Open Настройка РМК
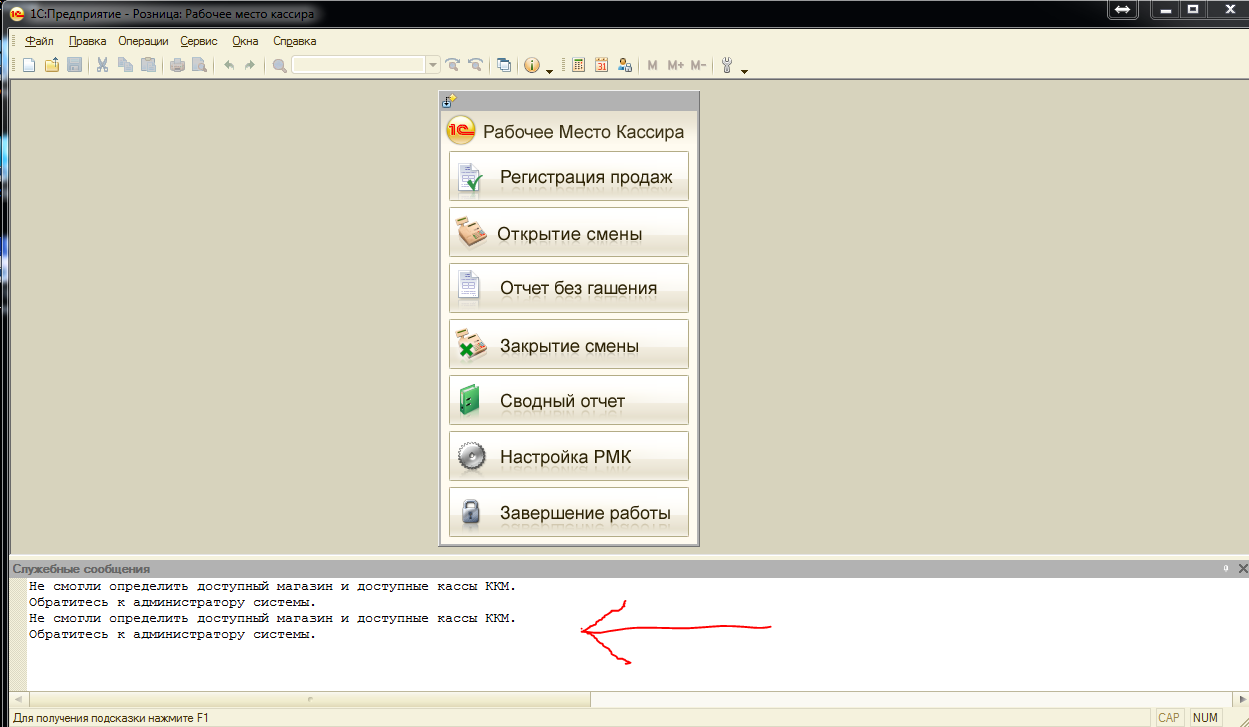Image resolution: width=1249 pixels, height=727 pixels. [568, 457]
